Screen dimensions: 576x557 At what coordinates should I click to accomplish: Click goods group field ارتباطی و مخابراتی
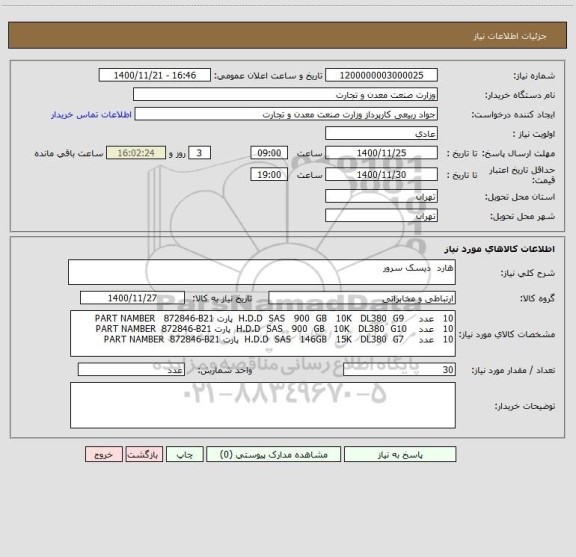click(362, 298)
